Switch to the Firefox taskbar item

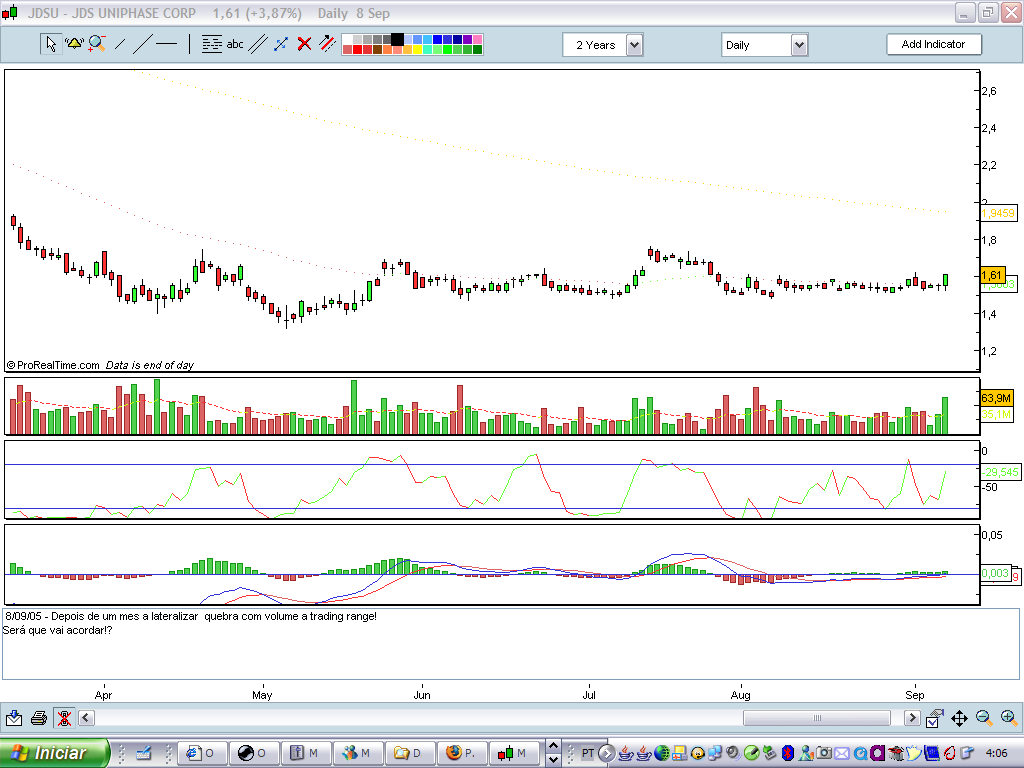tap(461, 753)
